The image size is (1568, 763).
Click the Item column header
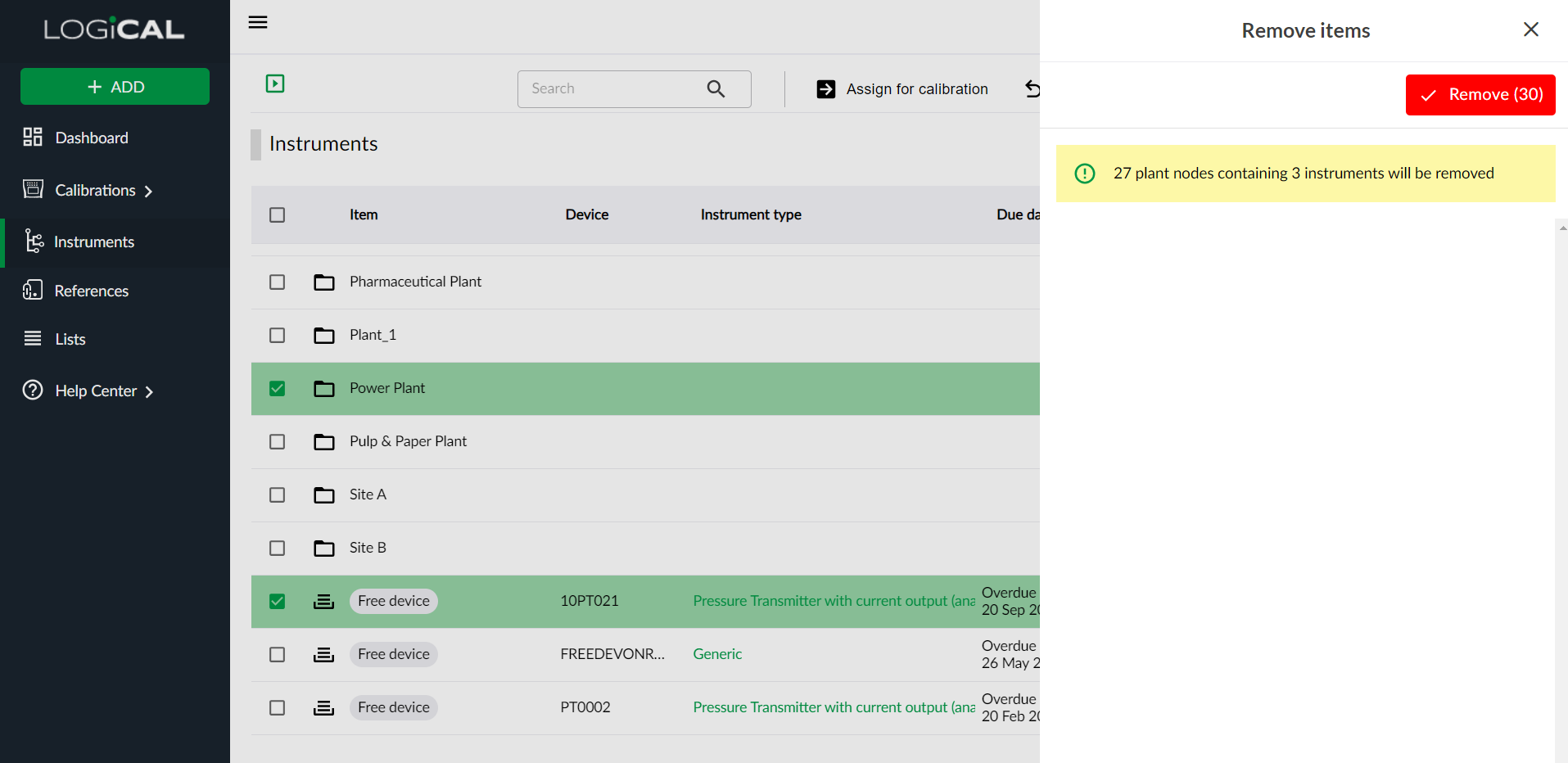pos(364,214)
